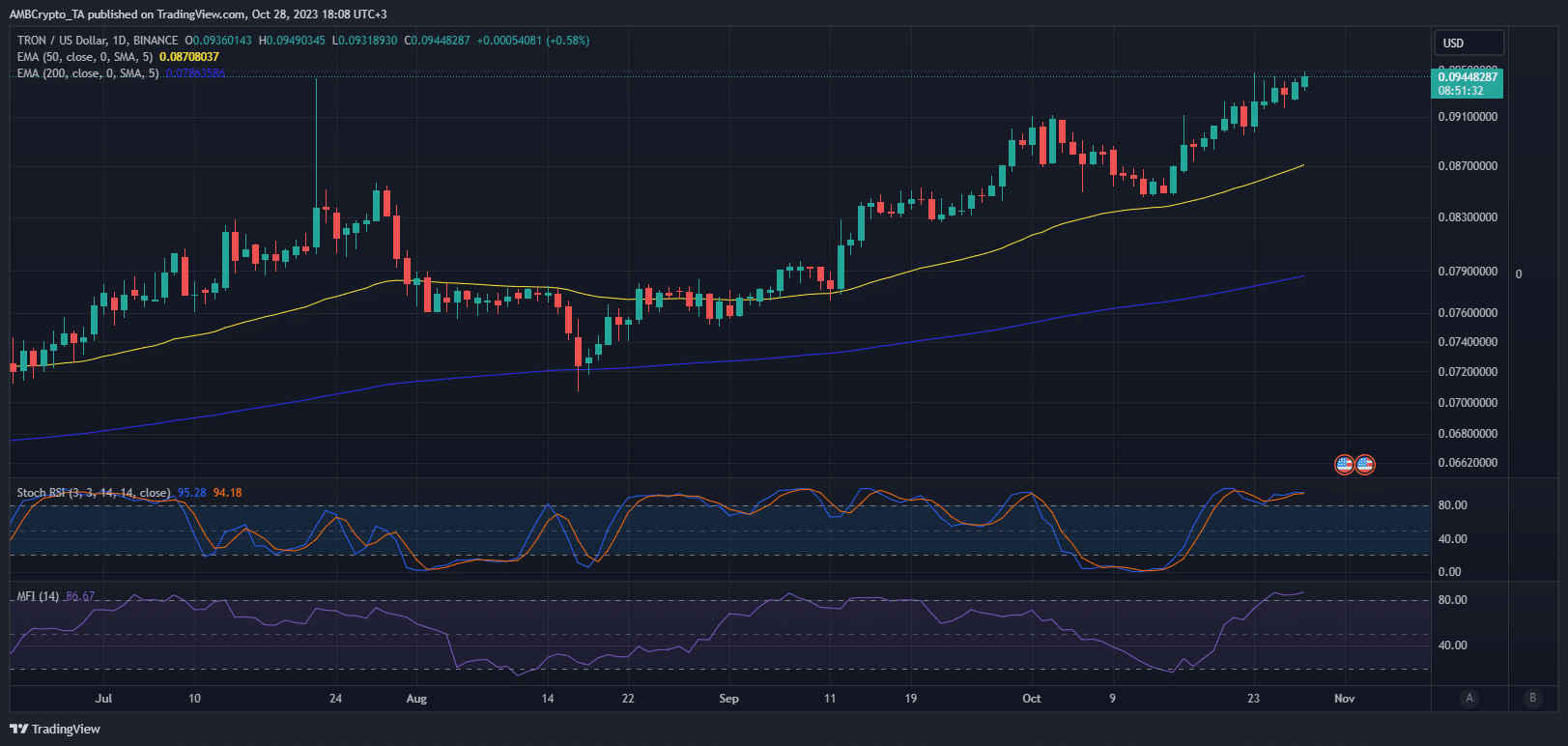The width and height of the screenshot is (1568, 746).
Task: Click the MFI value 86.67
Action: coord(80,596)
